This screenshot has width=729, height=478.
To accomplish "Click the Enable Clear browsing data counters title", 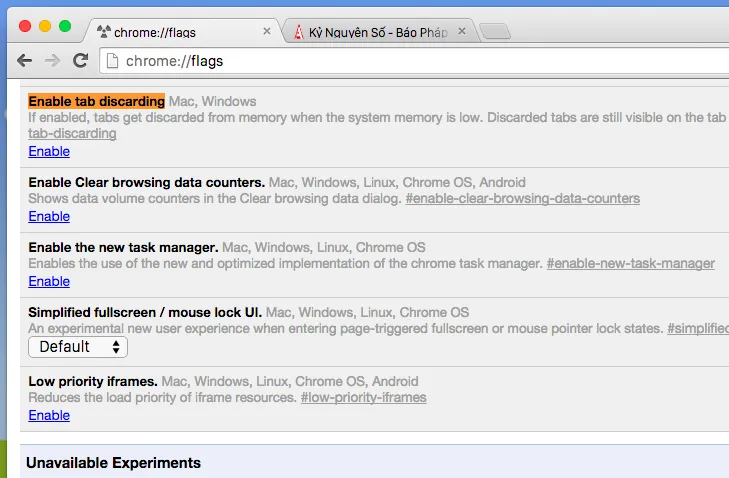I will point(146,182).
